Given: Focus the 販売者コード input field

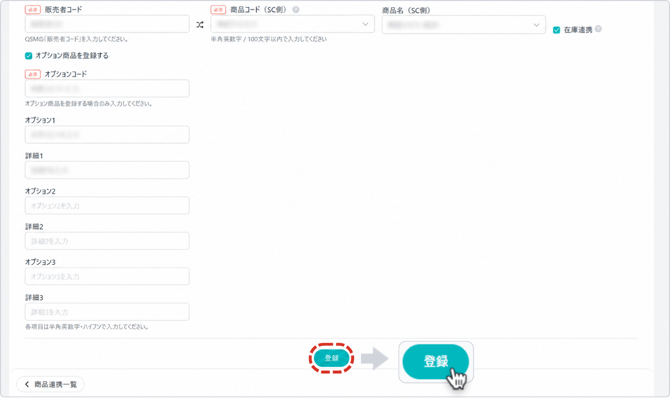Looking at the screenshot, I should coord(107,24).
